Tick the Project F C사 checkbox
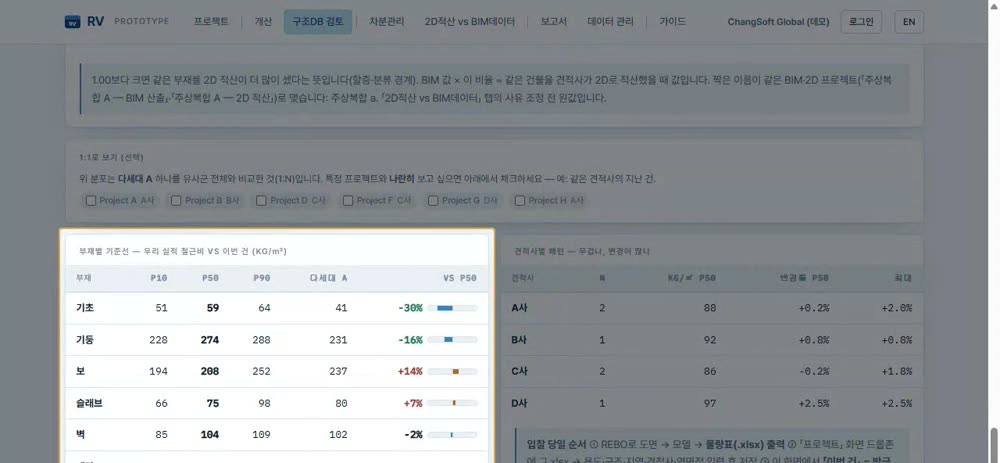1000x463 pixels. (x=348, y=200)
